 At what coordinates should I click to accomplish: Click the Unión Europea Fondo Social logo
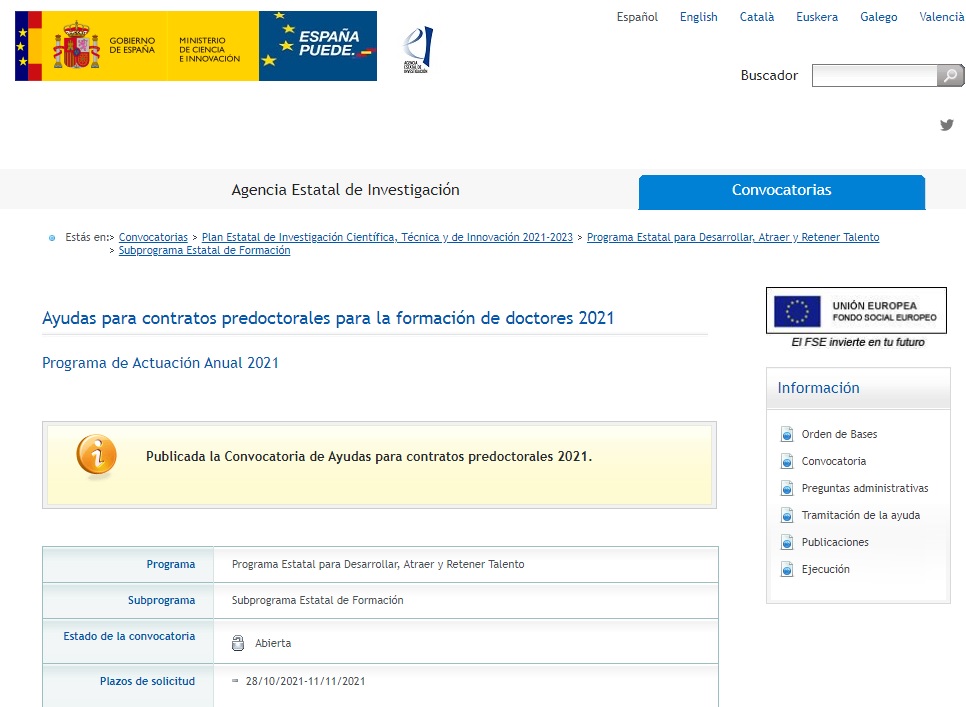(856, 311)
